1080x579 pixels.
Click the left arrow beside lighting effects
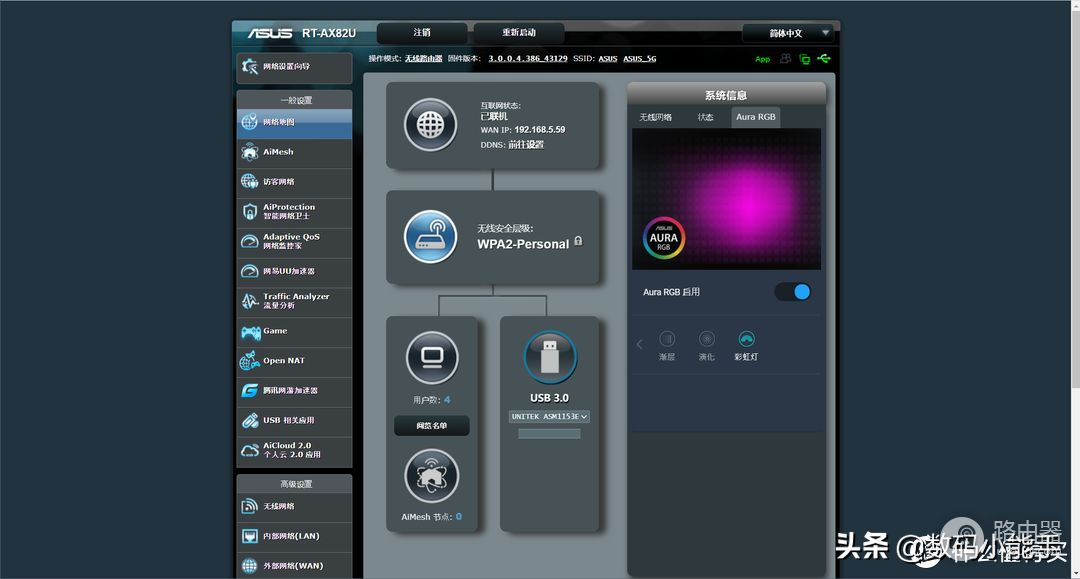[x=640, y=345]
